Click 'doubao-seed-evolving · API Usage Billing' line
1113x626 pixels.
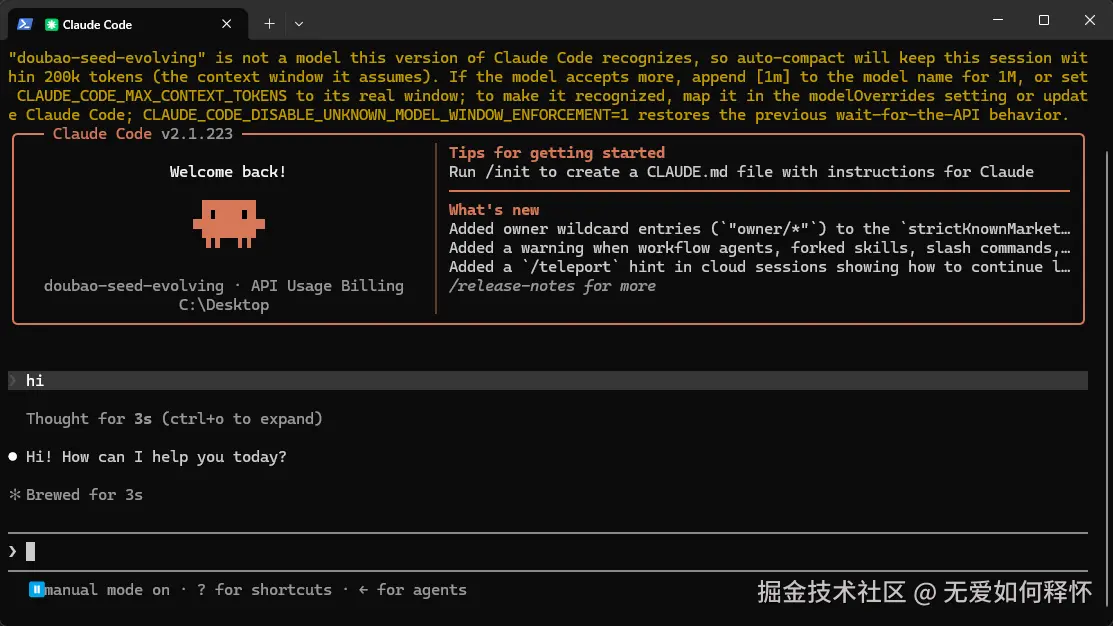point(224,286)
